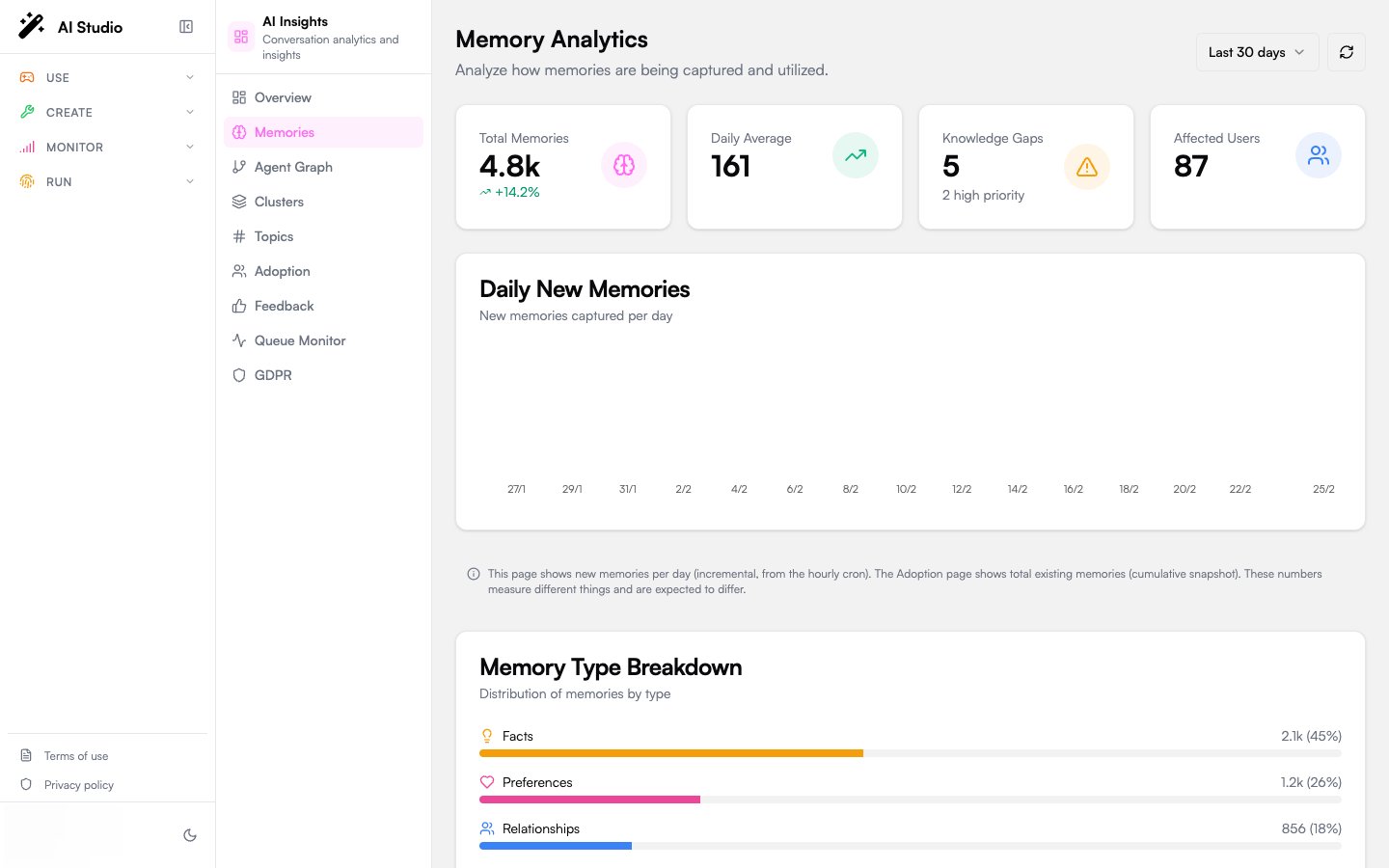This screenshot has width=1389, height=868.
Task: Open the Last 30 days dropdown
Action: coord(1257,52)
